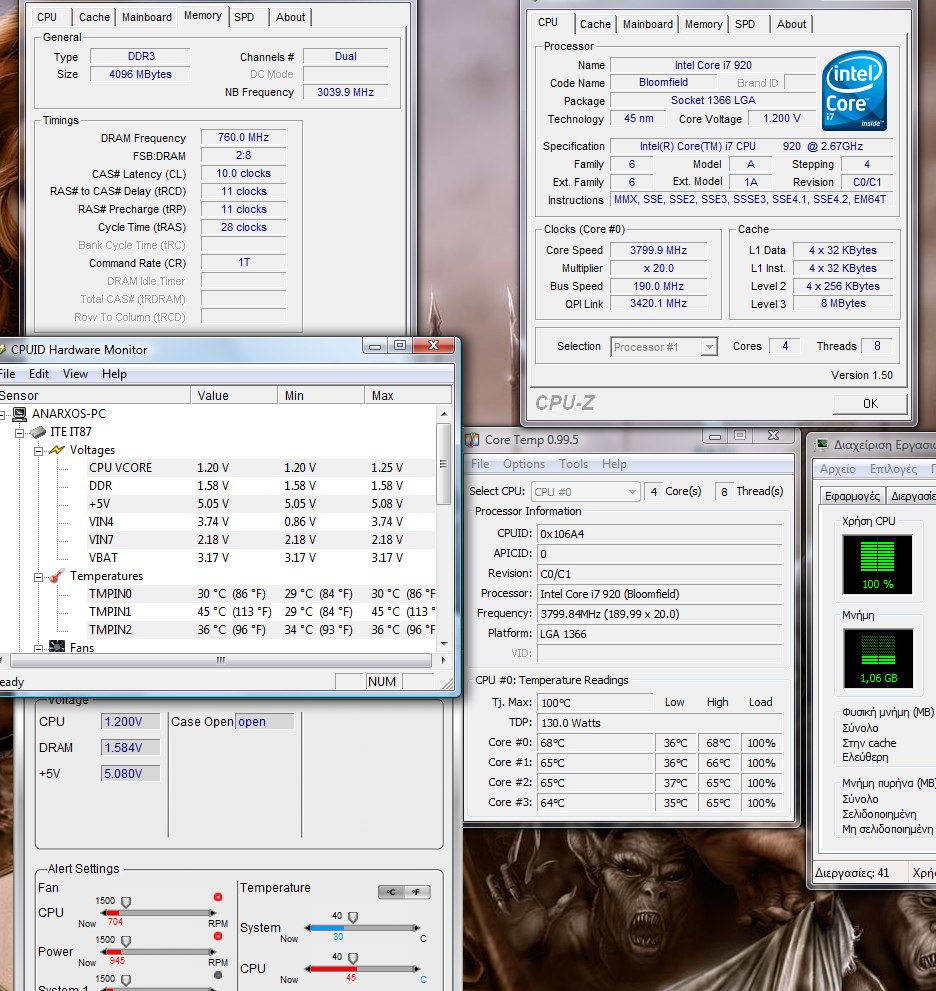Click the ANARXOS-PC computer icon
This screenshot has width=936, height=991.
[20, 414]
